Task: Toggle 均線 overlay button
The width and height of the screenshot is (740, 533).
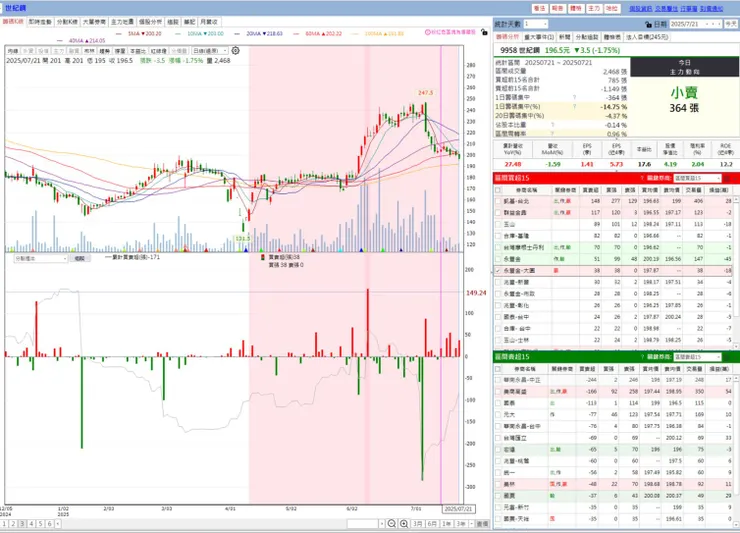Action: 13,51
